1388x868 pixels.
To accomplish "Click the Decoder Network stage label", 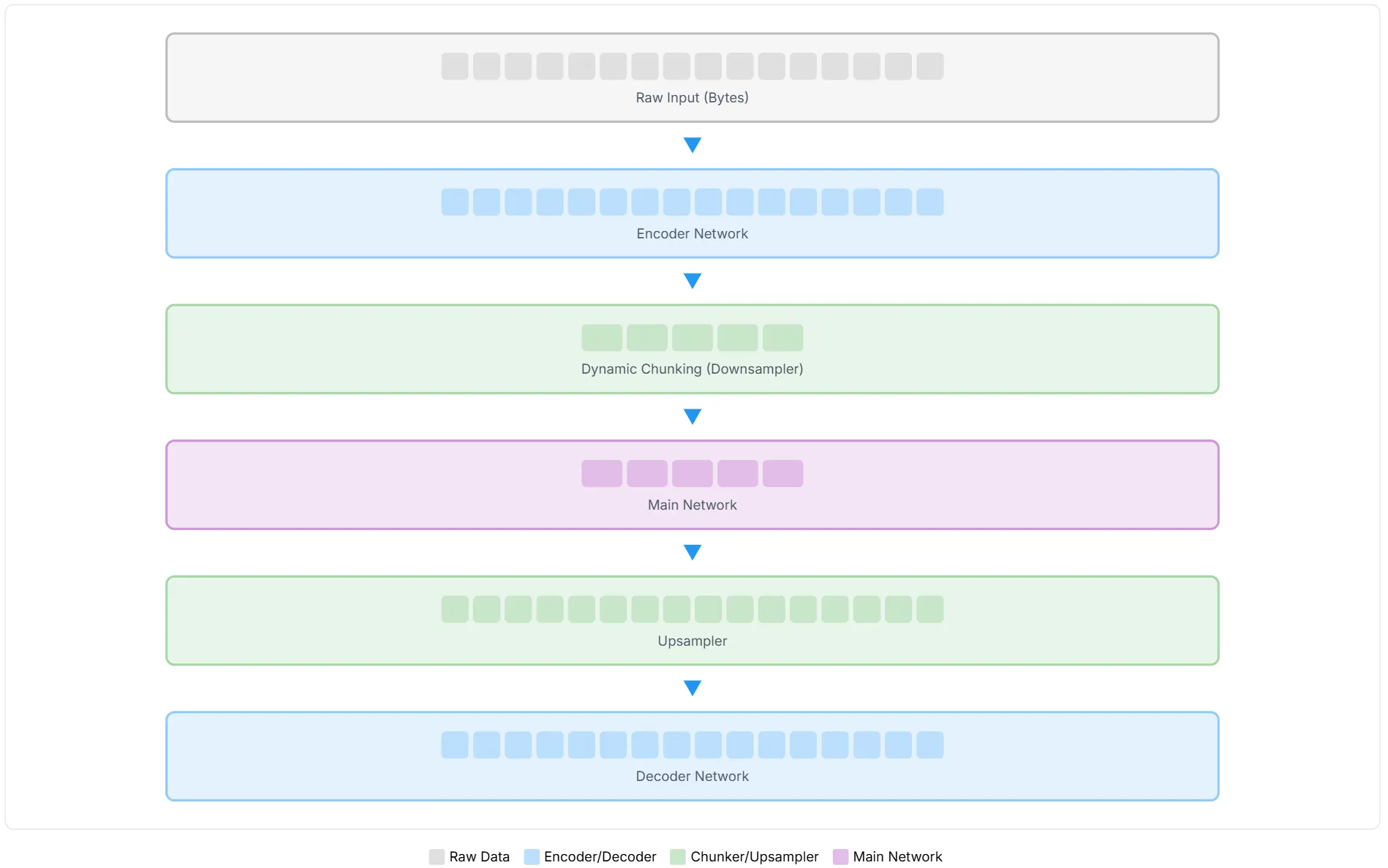I will [692, 777].
